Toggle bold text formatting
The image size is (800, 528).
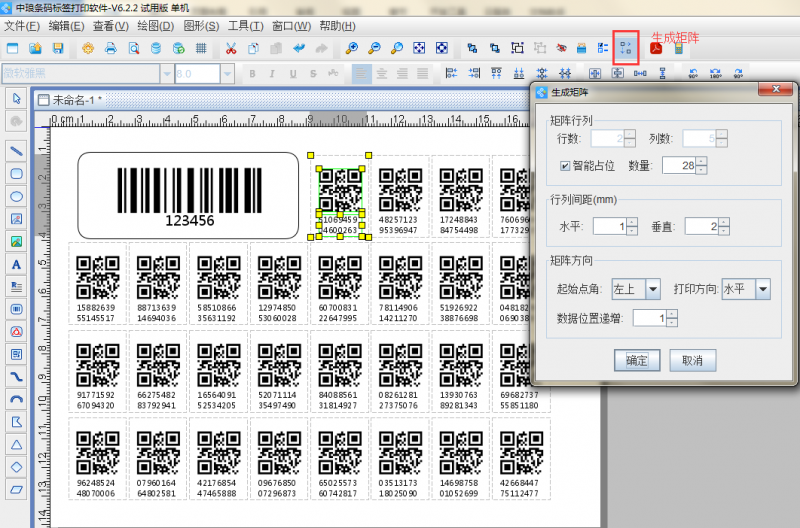[x=252, y=74]
